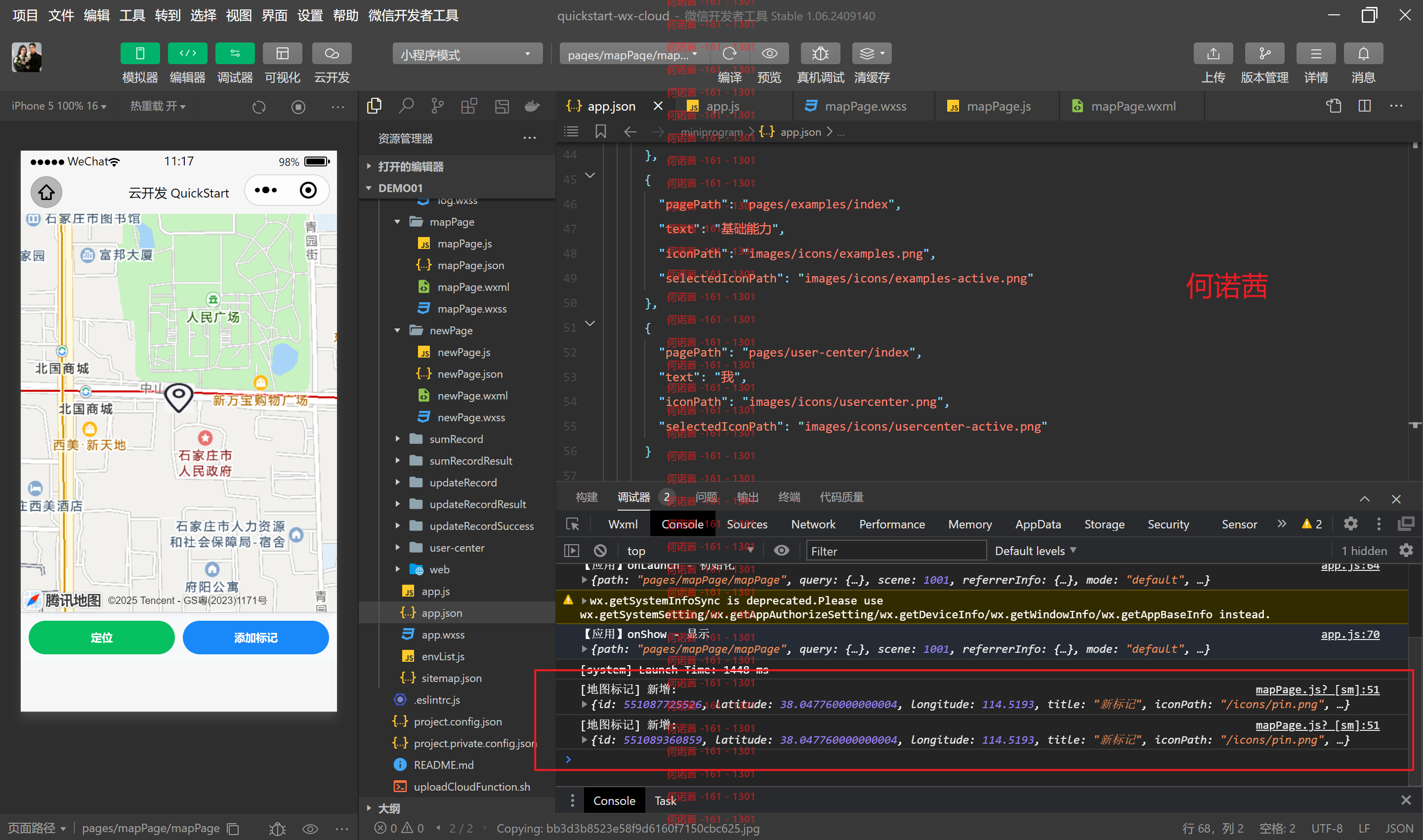Click the split editor icon
The height and width of the screenshot is (840, 1423).
pos(1365,106)
